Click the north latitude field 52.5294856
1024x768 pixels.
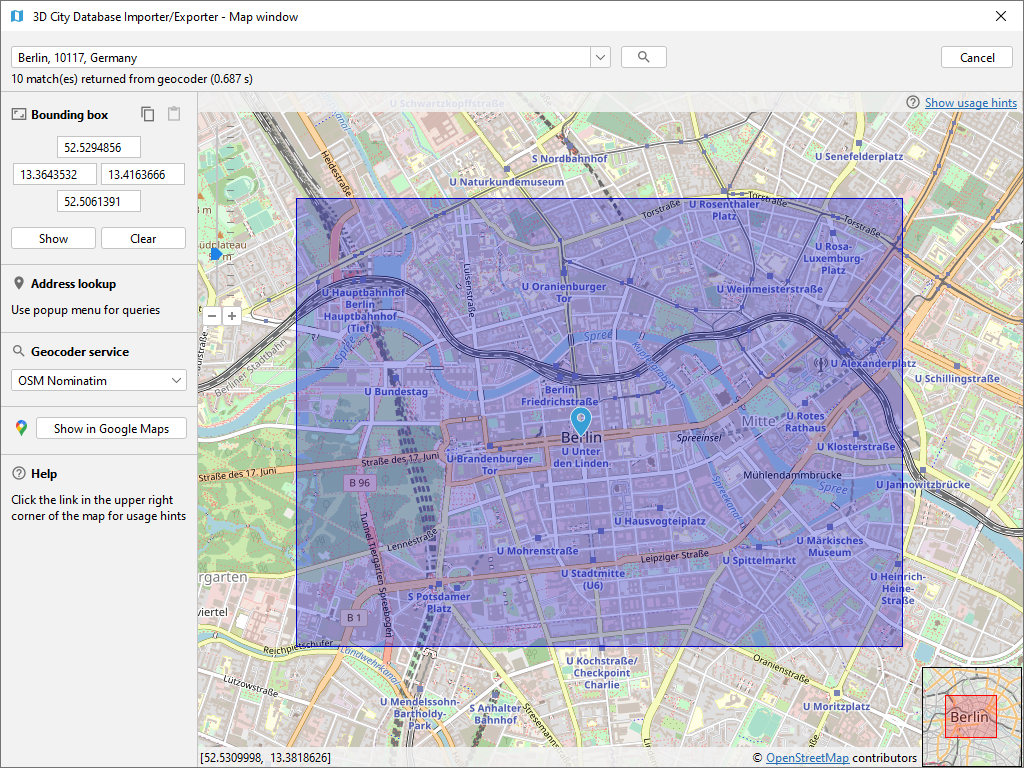pyautogui.click(x=99, y=148)
